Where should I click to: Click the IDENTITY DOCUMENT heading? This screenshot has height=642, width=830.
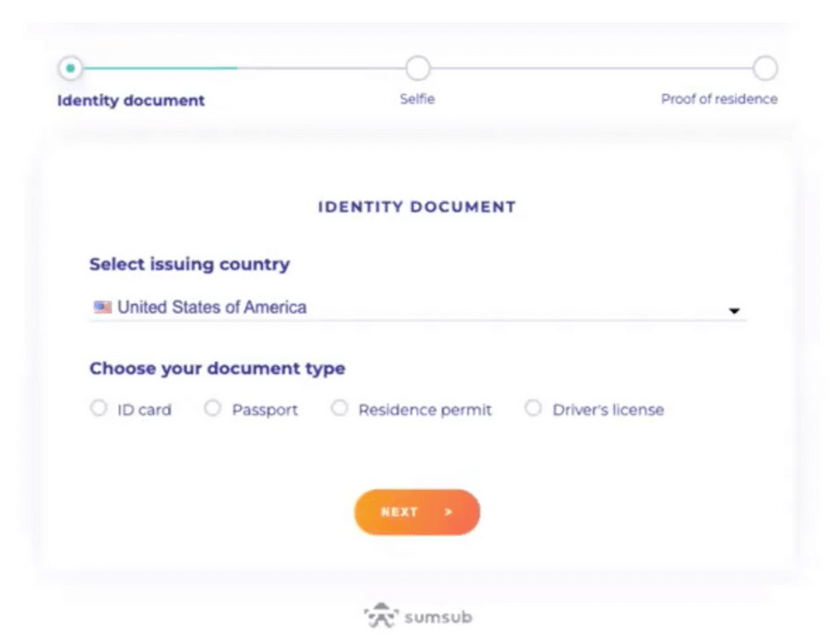(416, 206)
